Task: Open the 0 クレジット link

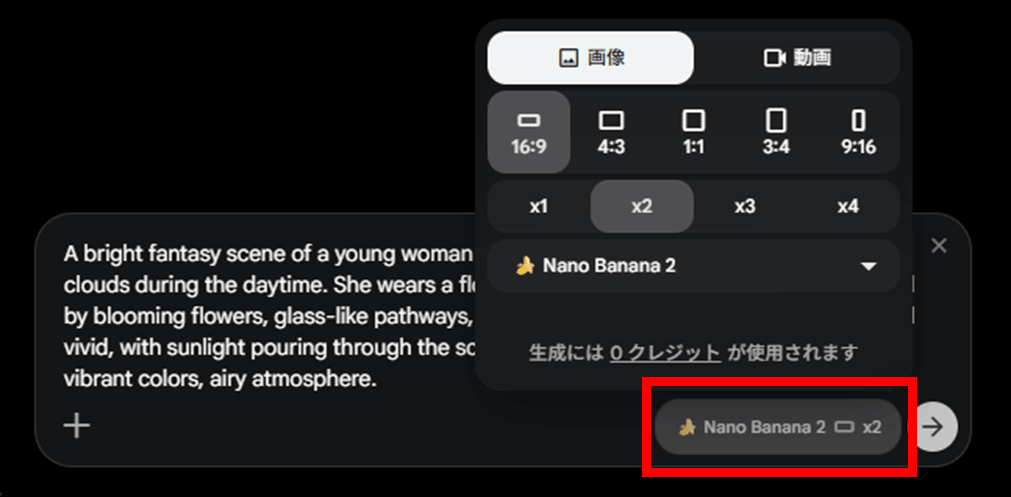Action: pyautogui.click(x=665, y=353)
